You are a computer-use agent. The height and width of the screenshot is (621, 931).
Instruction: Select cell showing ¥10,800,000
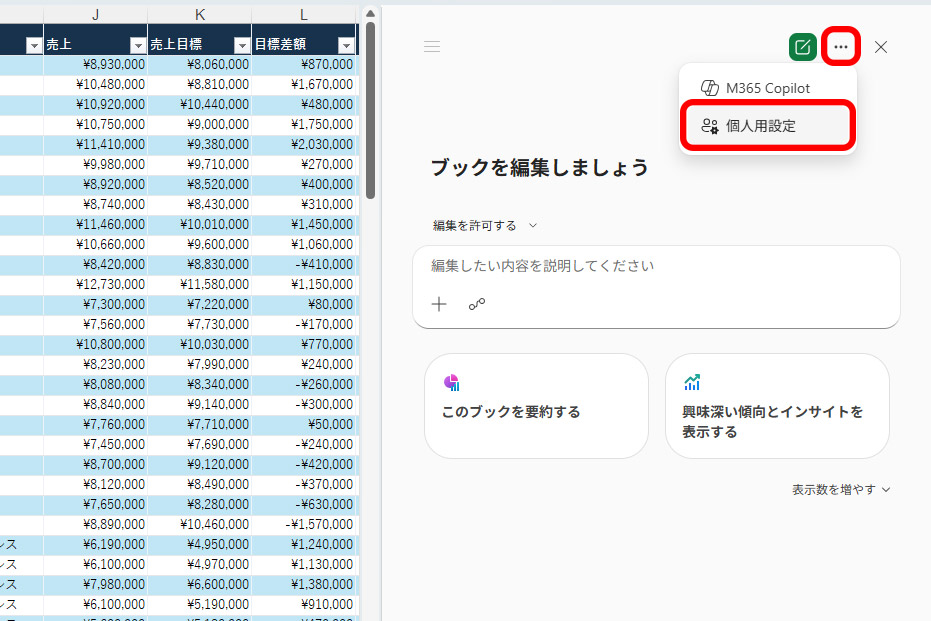[96, 344]
